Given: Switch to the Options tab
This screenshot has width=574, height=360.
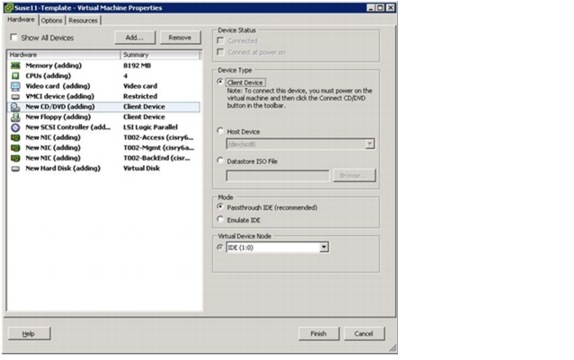Looking at the screenshot, I should point(52,21).
